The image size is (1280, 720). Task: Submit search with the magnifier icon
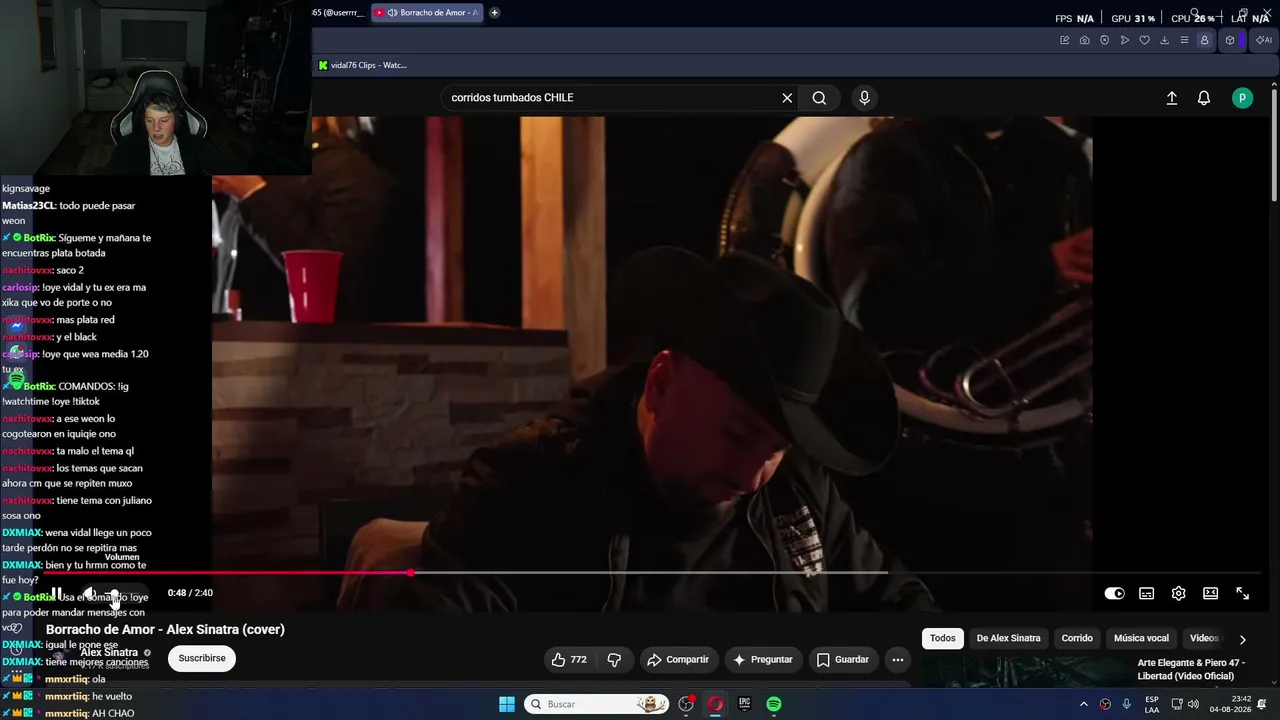(819, 98)
